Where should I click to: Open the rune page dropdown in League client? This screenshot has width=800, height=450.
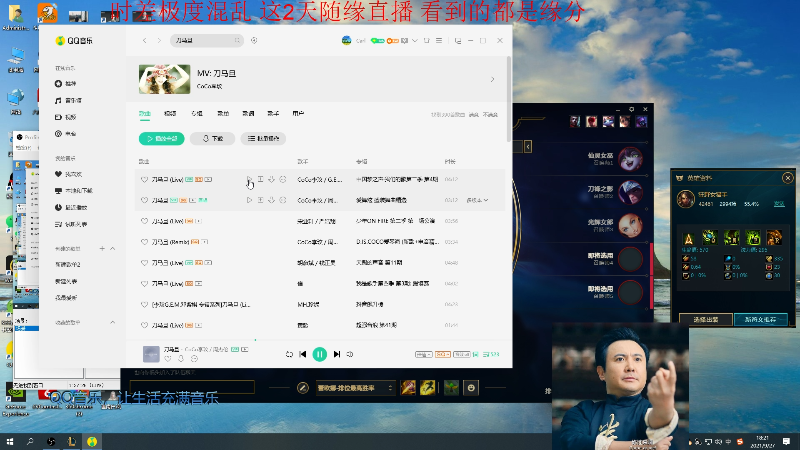coord(355,388)
